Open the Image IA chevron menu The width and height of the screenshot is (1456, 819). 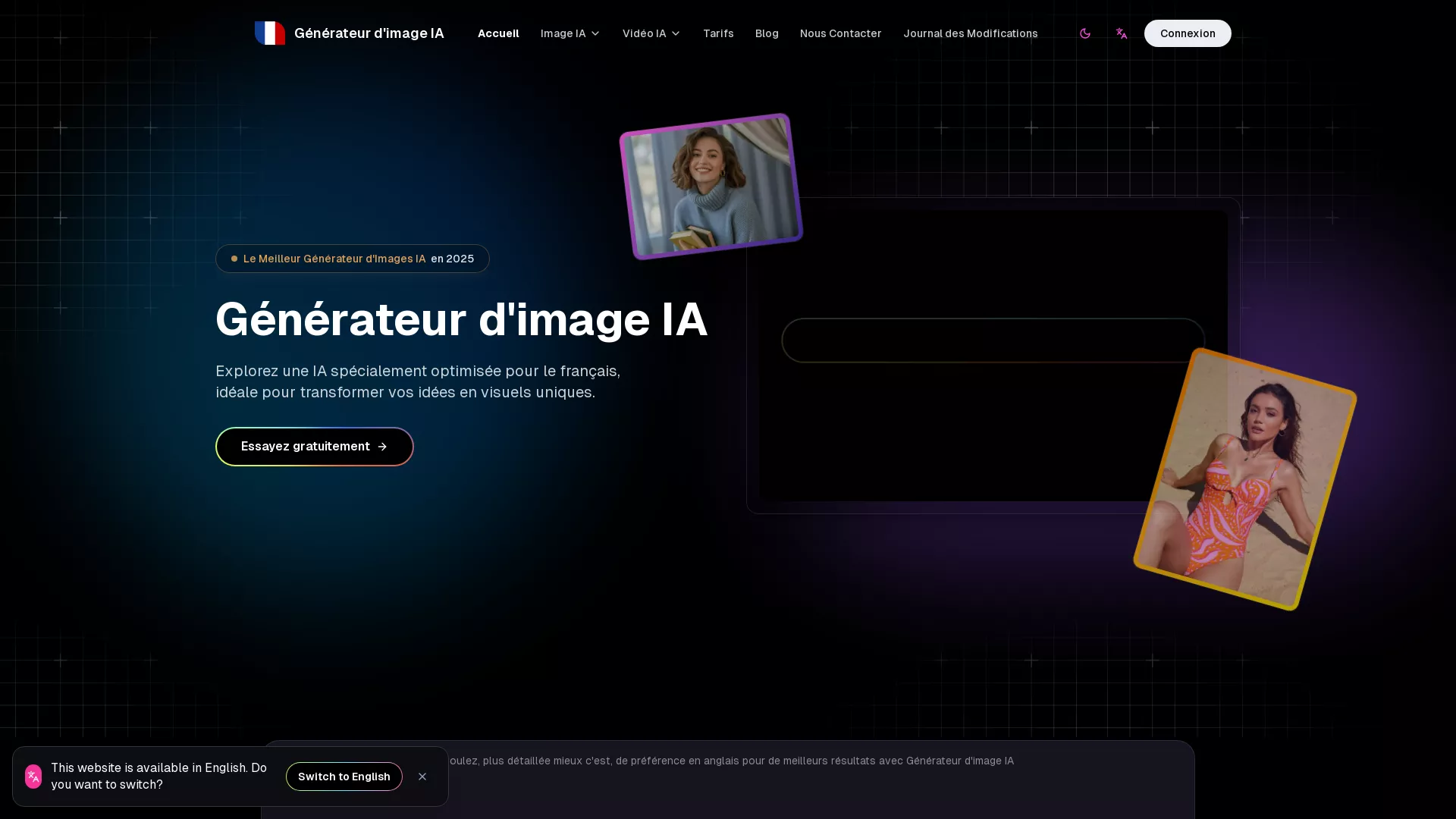click(x=595, y=33)
